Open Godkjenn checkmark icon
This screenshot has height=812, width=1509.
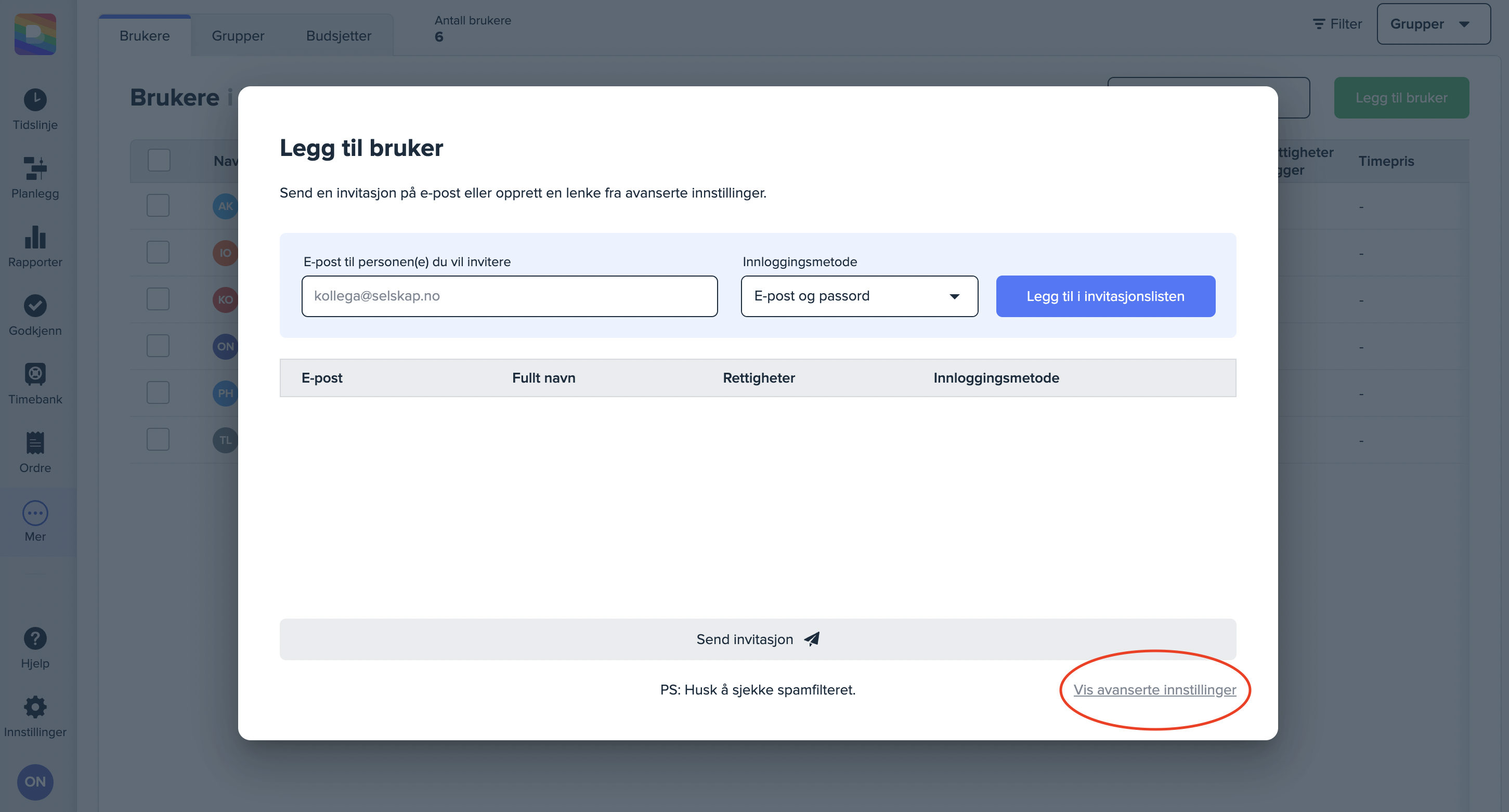tap(35, 306)
